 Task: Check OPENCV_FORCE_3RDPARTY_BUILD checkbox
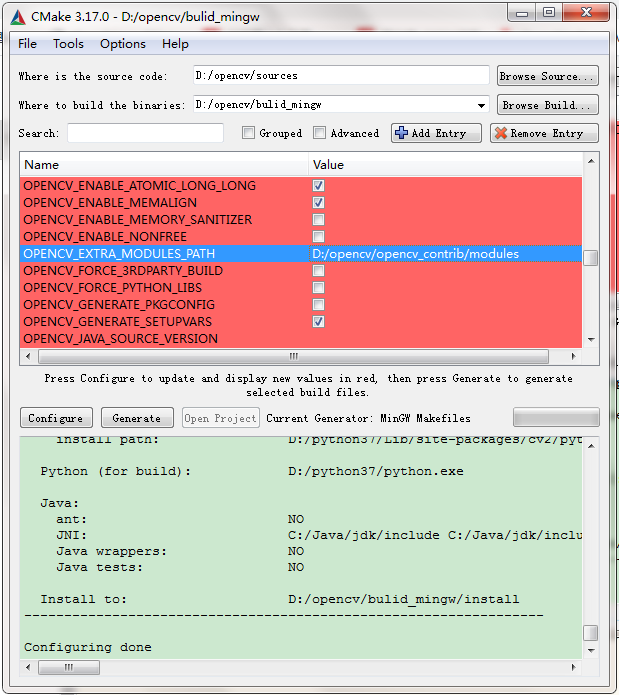[x=318, y=270]
